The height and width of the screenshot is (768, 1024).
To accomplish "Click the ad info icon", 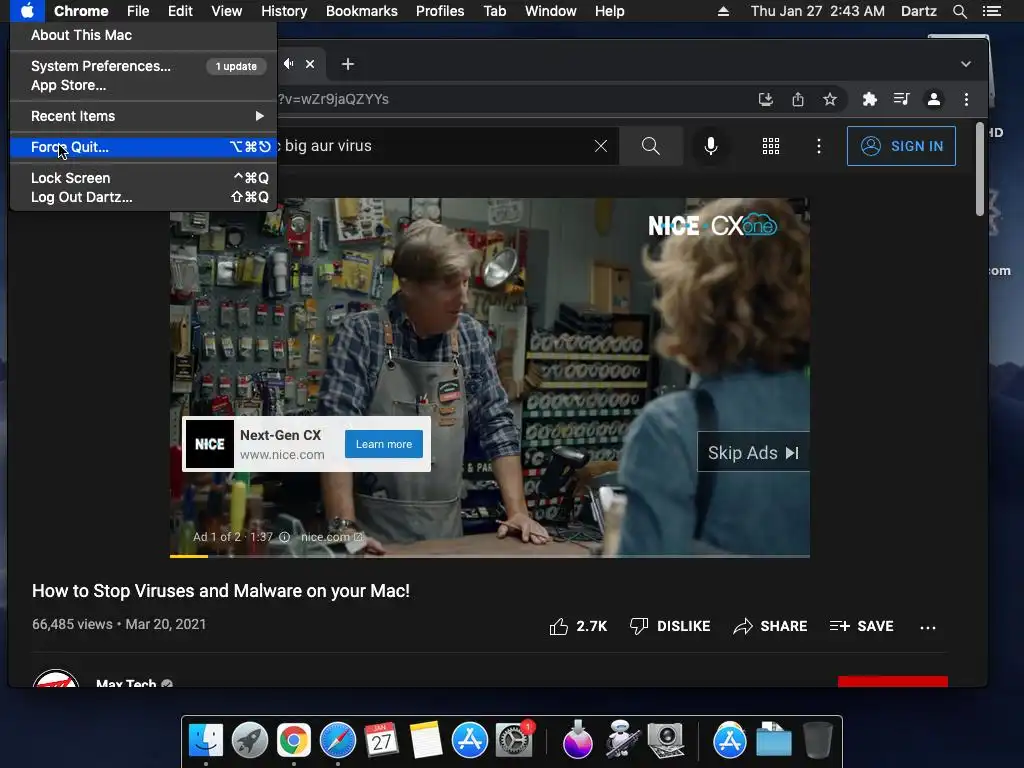I will click(x=285, y=537).
